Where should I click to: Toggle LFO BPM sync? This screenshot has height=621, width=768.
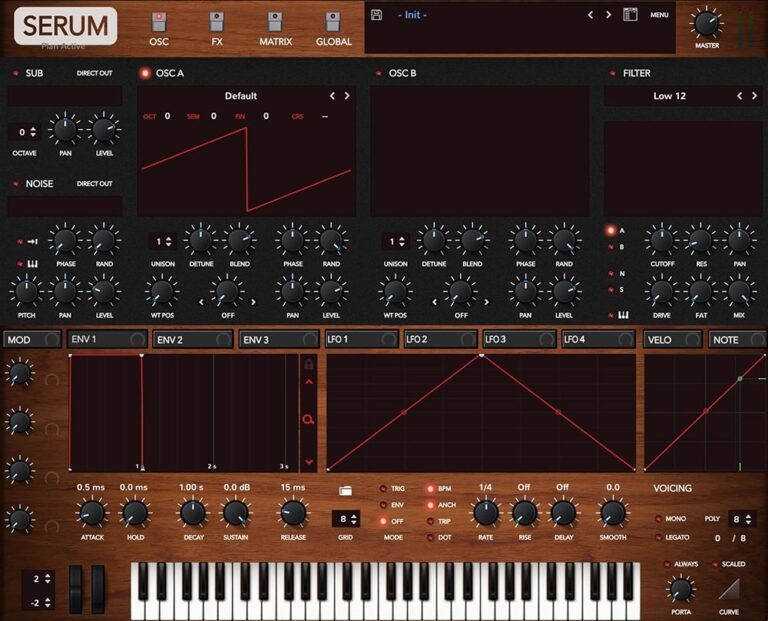pos(430,488)
